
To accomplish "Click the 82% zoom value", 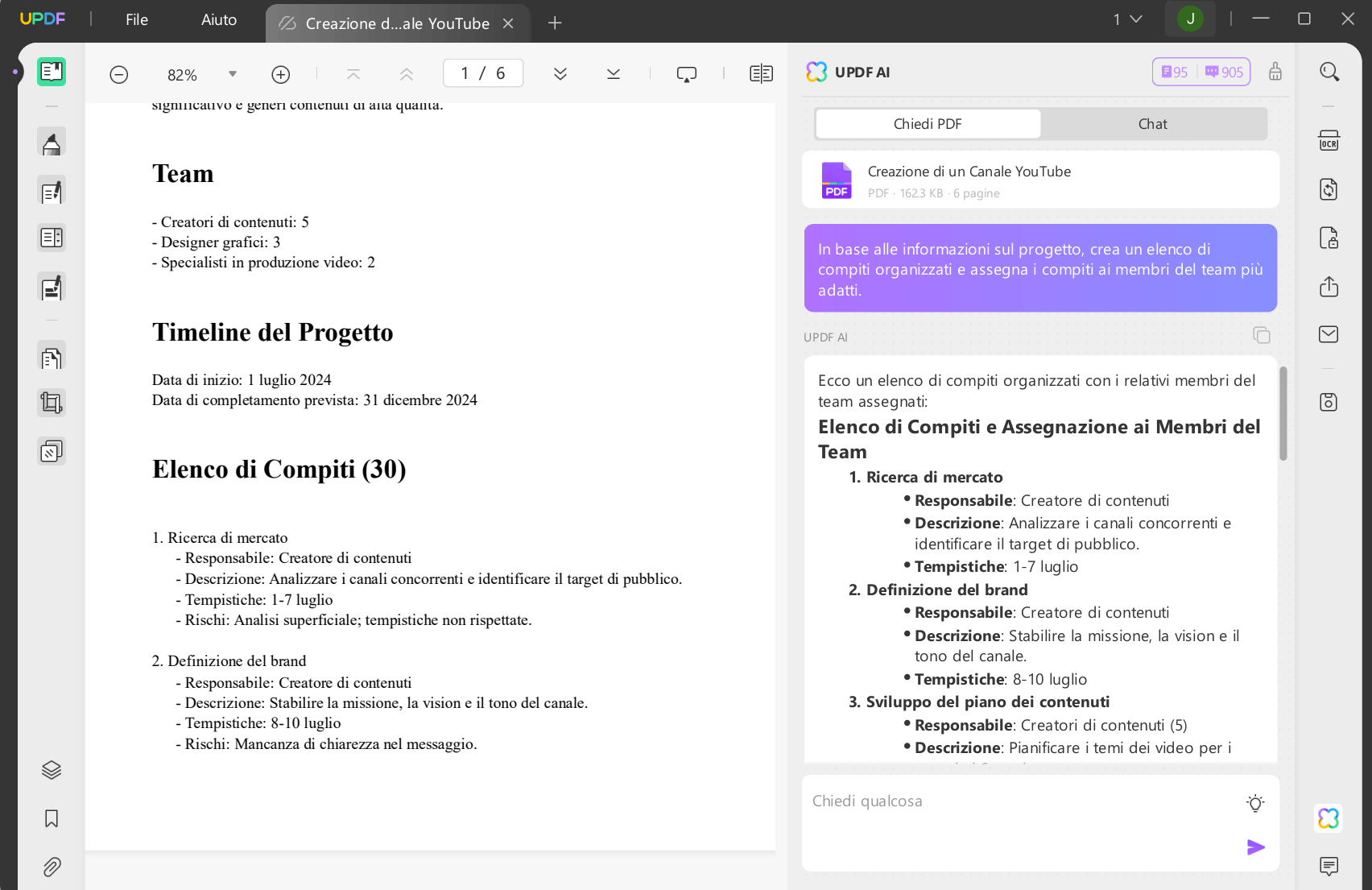I will [x=182, y=75].
